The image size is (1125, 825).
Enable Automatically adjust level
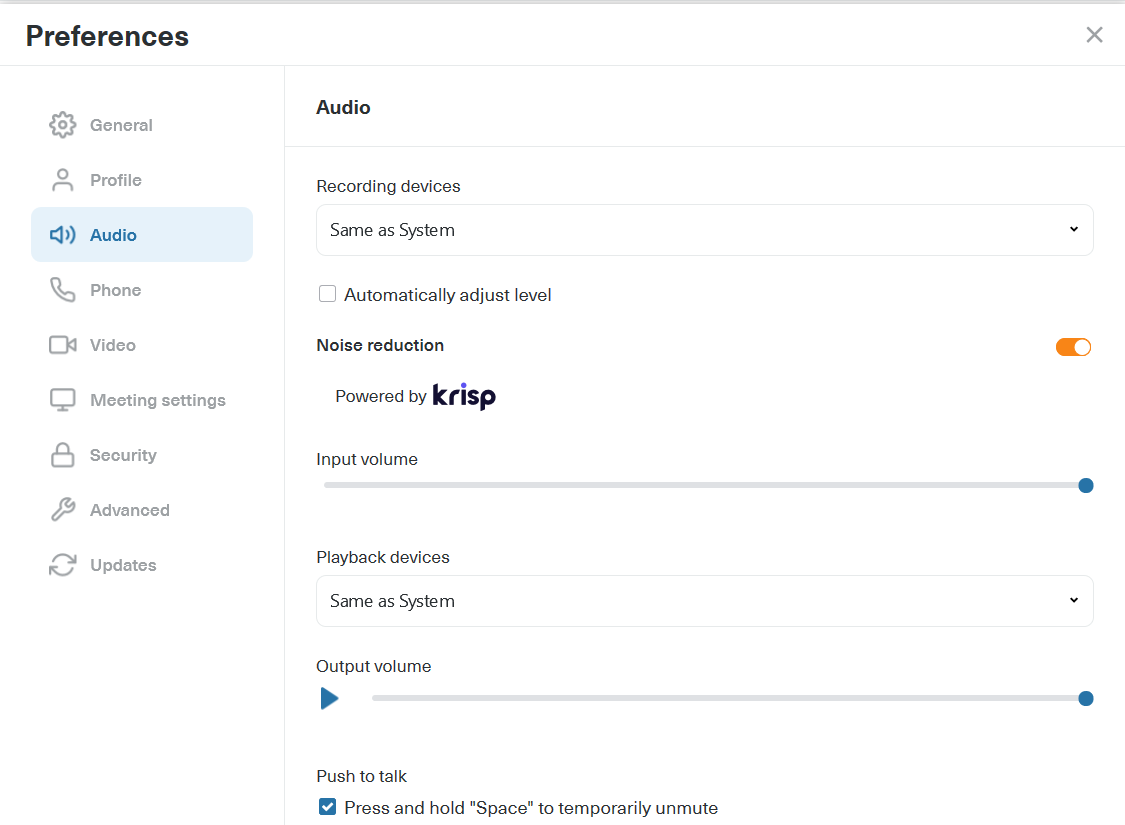point(327,293)
